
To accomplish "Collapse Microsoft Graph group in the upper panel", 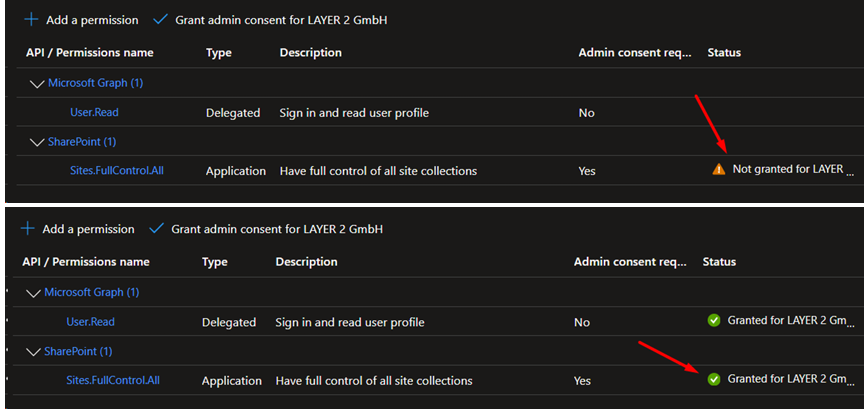I will [38, 83].
